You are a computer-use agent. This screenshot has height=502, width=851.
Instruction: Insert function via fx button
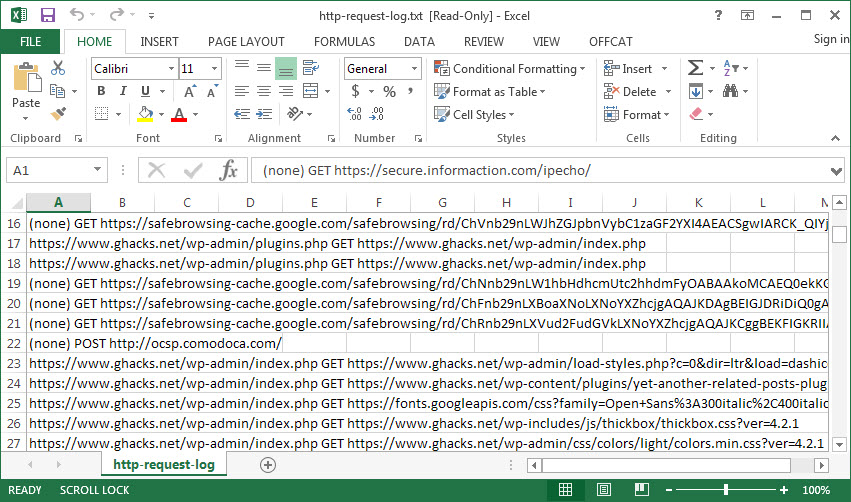tap(228, 170)
